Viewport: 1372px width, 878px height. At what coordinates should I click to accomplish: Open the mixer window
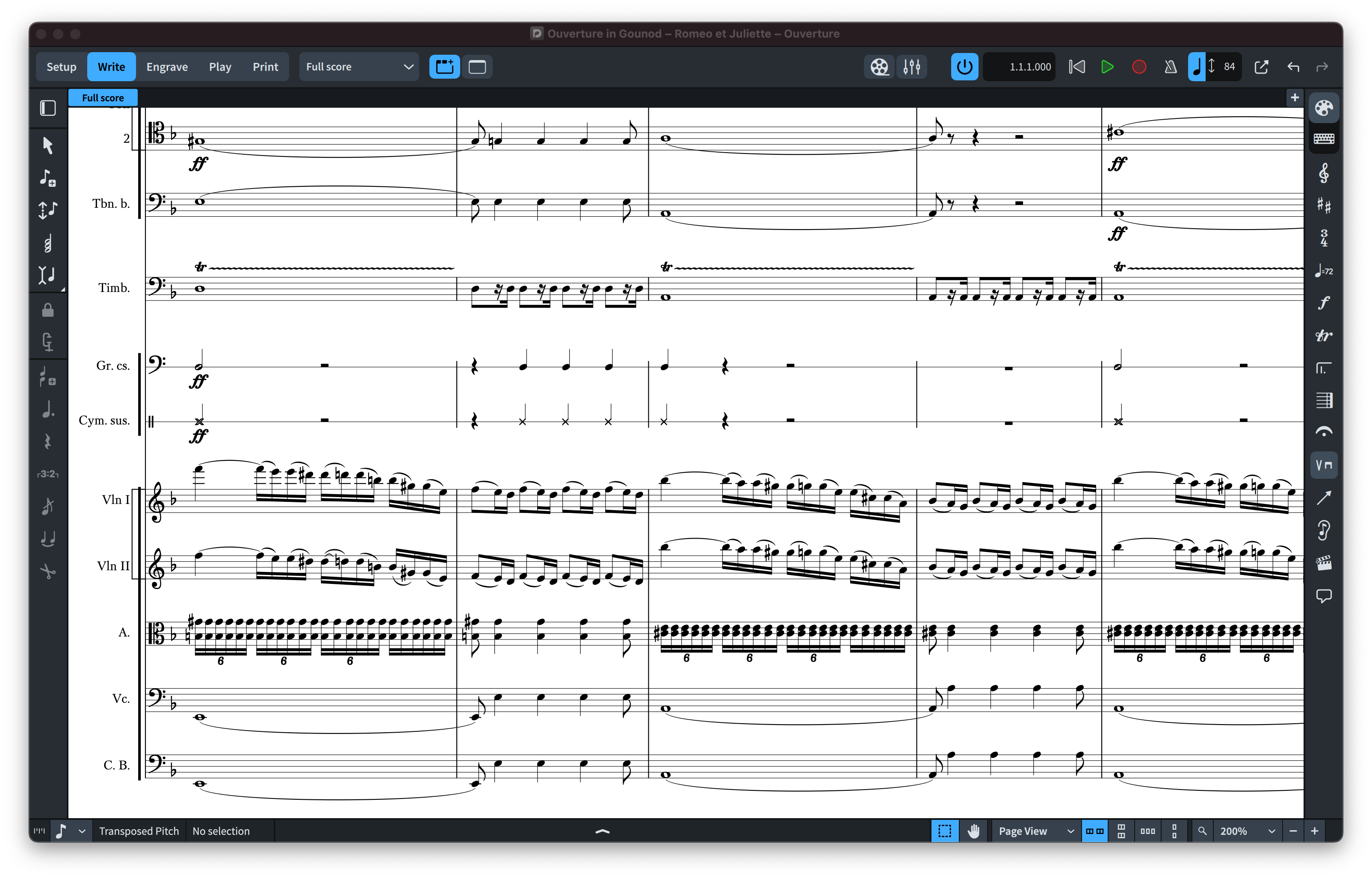coord(911,67)
